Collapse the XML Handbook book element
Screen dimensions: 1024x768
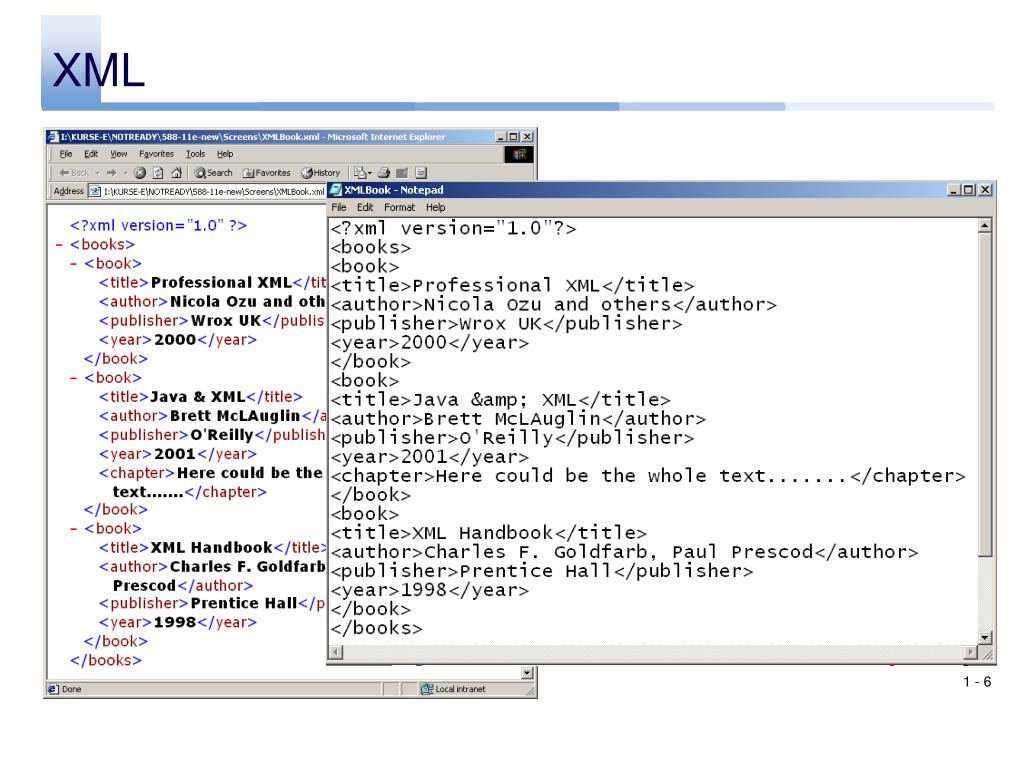point(73,529)
